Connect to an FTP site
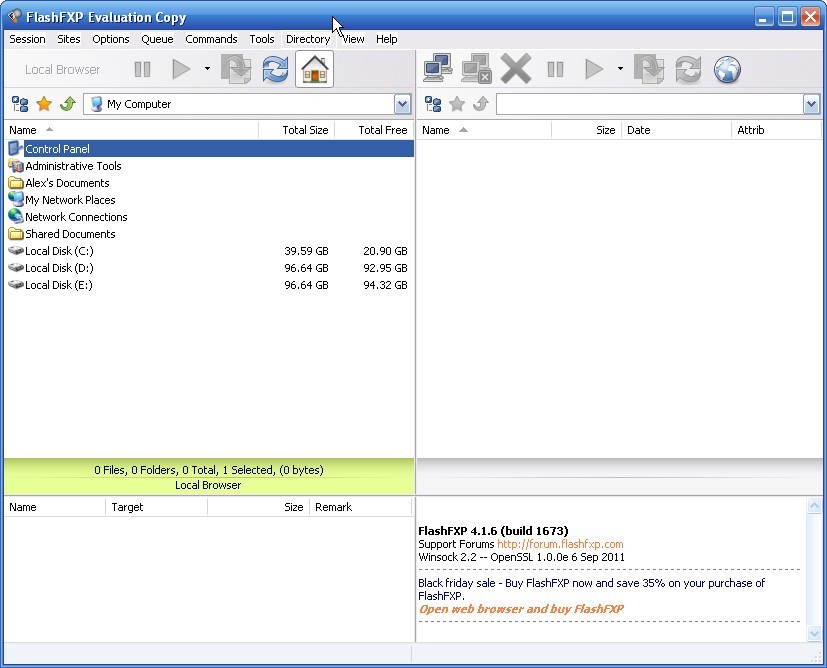This screenshot has width=827, height=668. [x=437, y=68]
